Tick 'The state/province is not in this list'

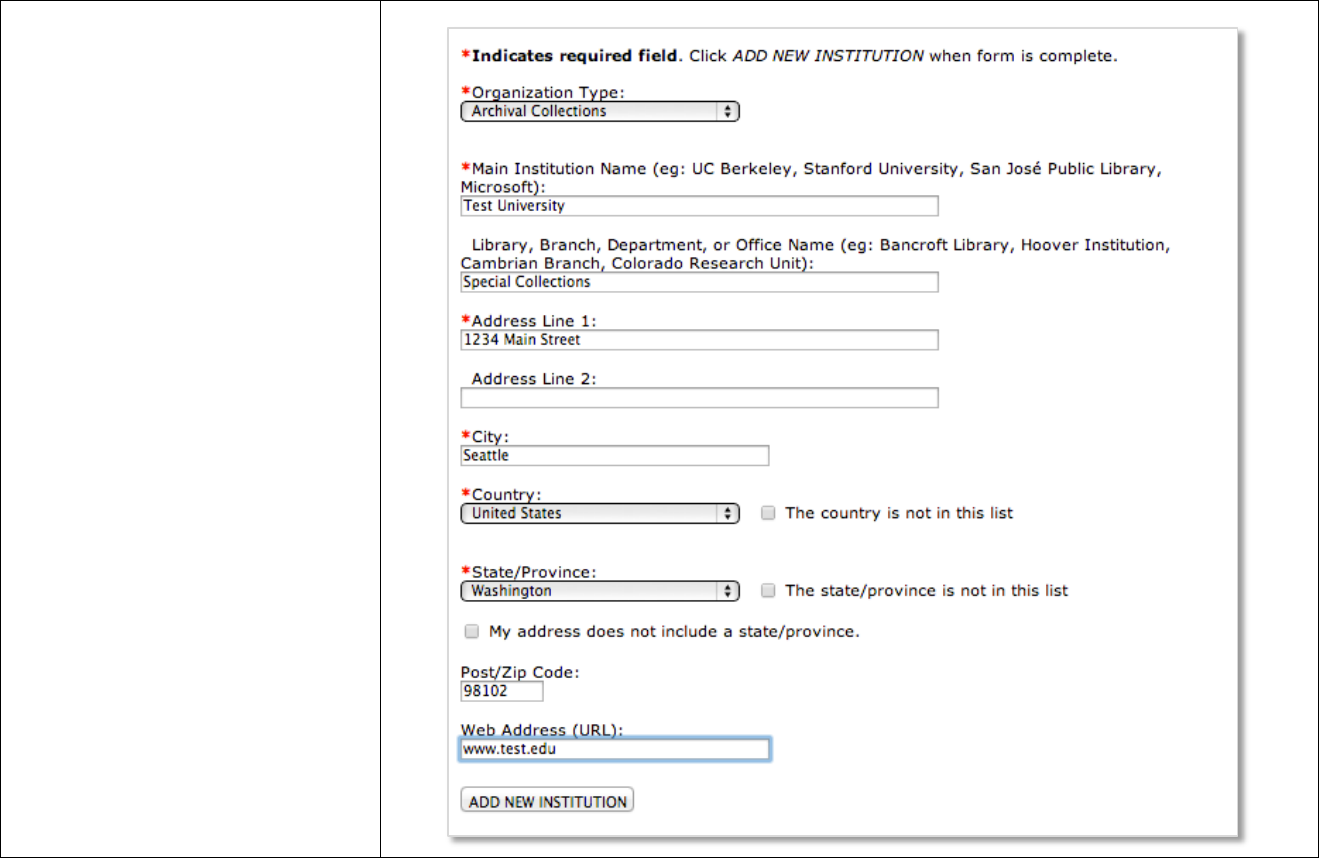(x=768, y=591)
